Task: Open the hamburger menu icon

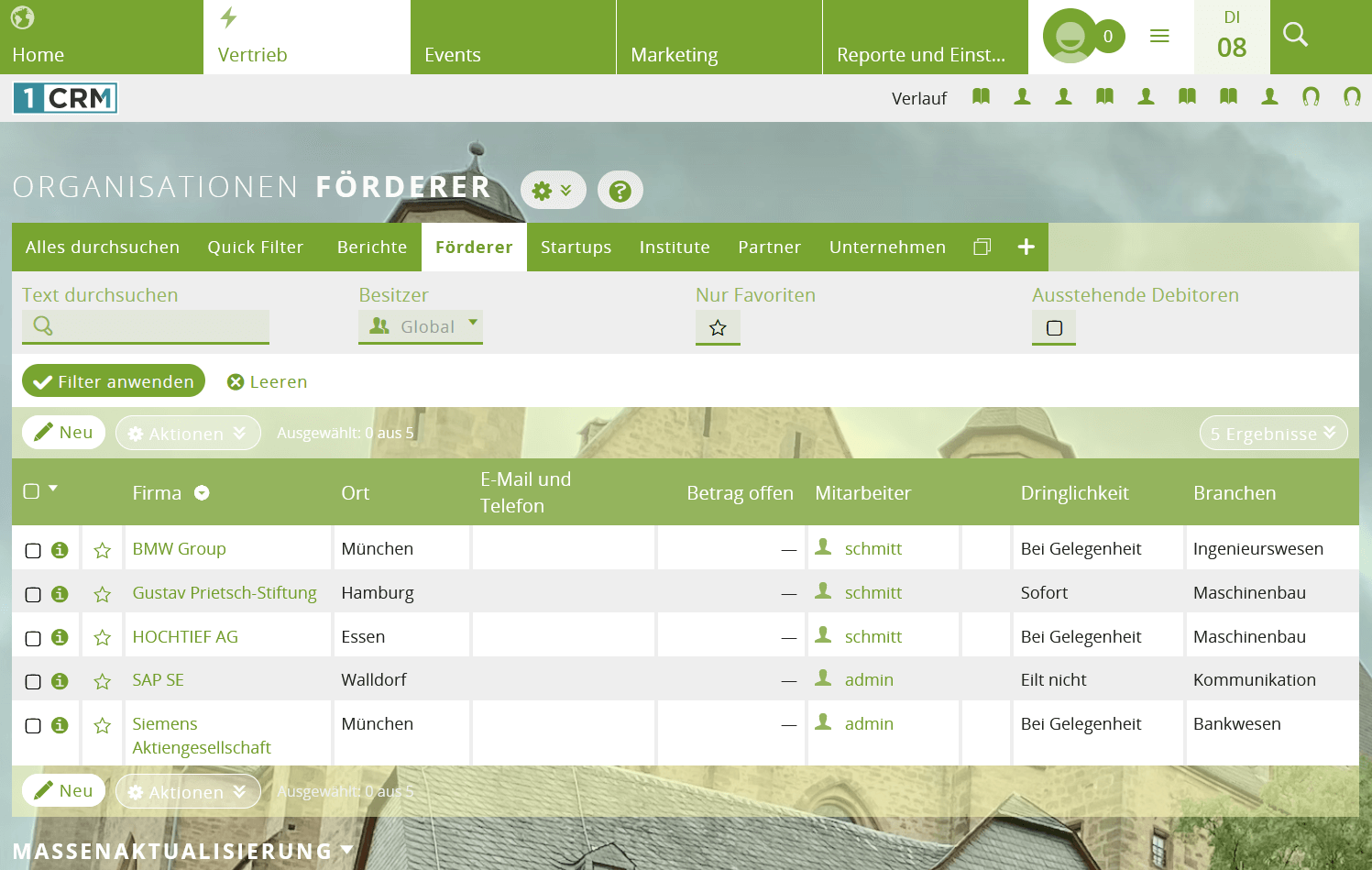Action: coord(1159,36)
